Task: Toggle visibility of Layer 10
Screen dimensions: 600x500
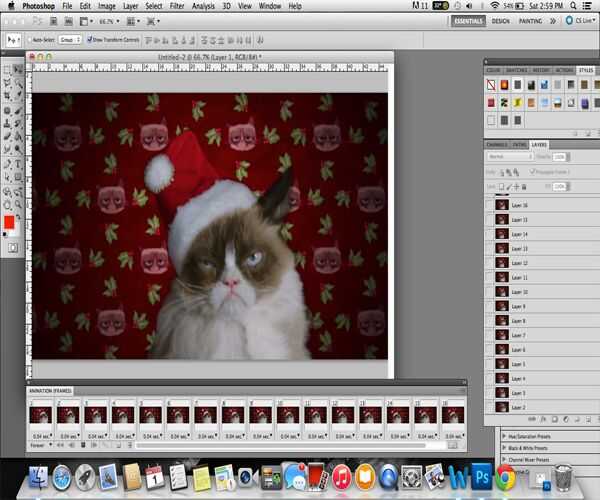Action: (x=489, y=292)
